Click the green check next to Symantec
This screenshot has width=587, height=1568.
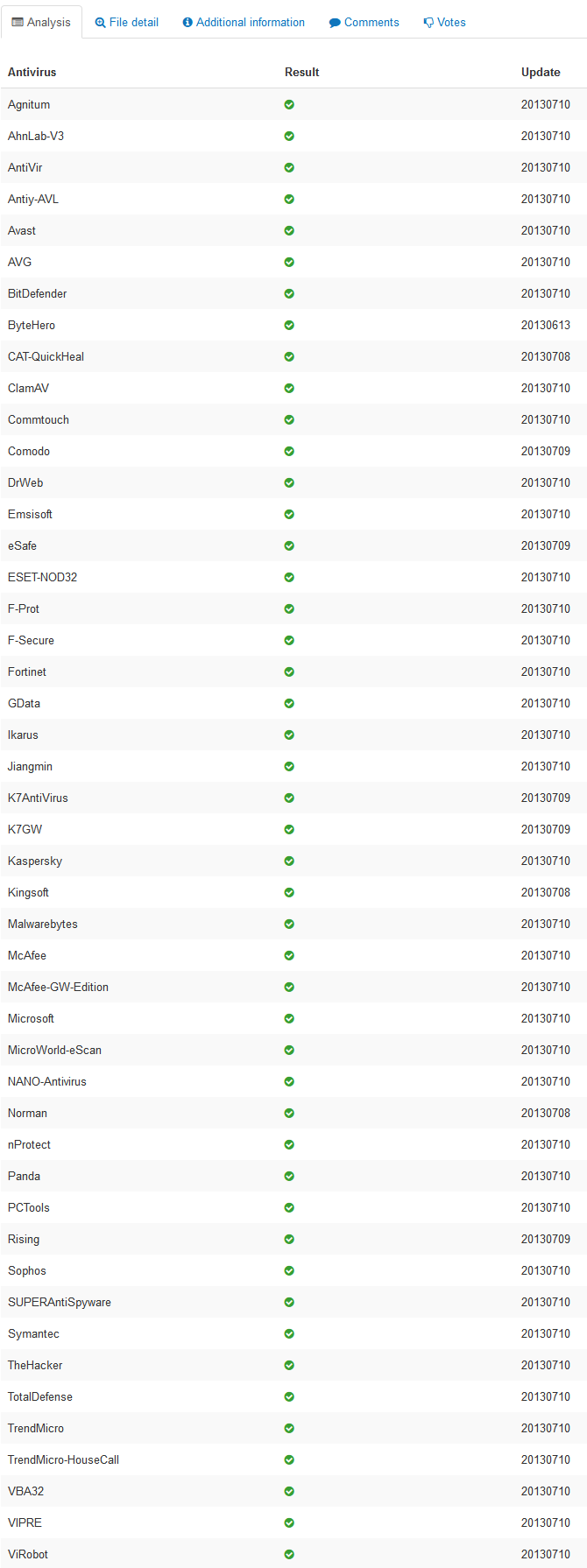click(x=289, y=1334)
